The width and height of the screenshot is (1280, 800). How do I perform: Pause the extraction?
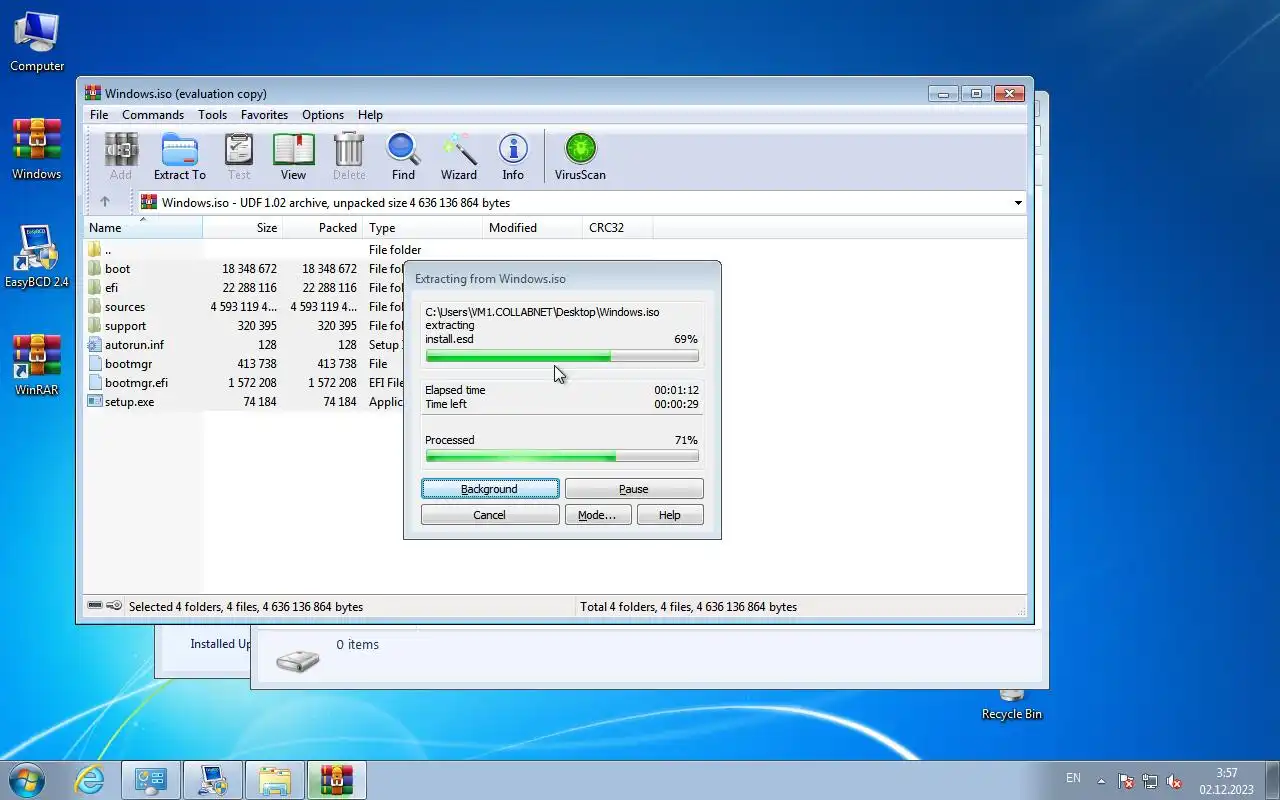coord(634,489)
